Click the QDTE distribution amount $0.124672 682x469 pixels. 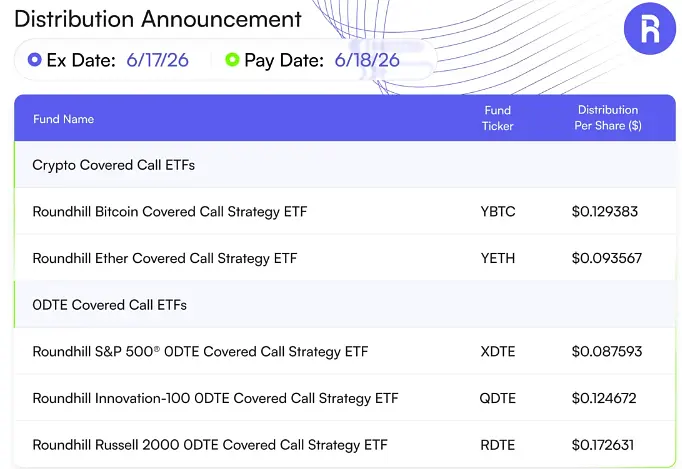604,398
